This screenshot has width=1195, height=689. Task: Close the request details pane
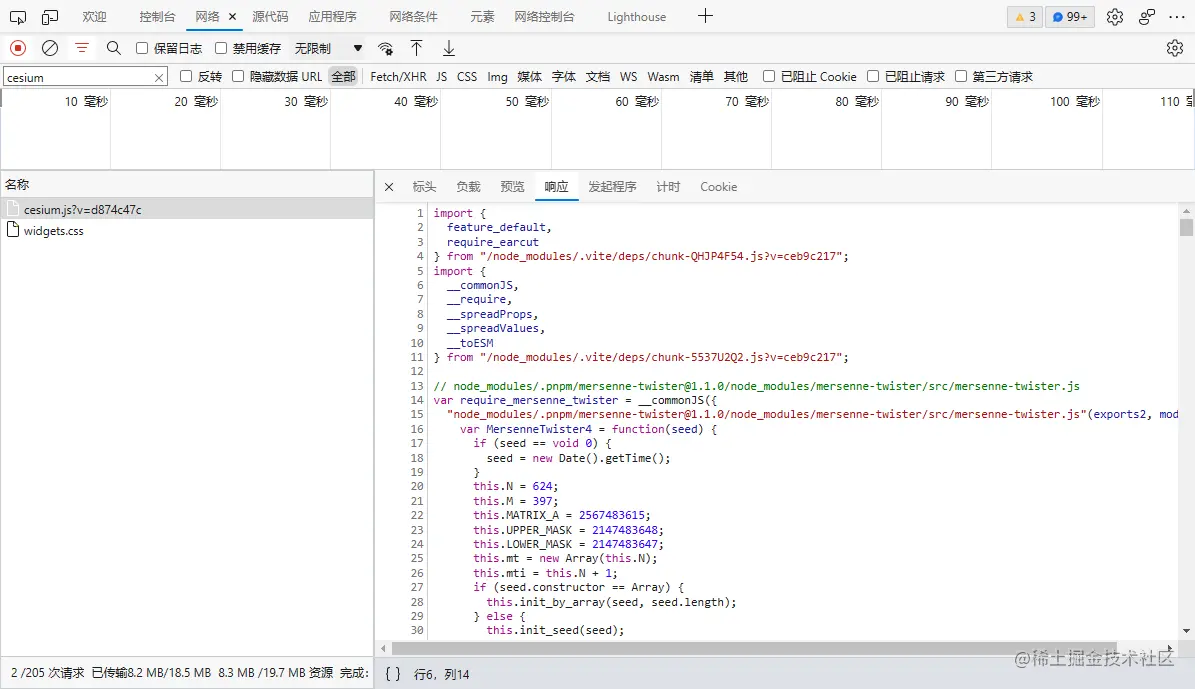(389, 187)
